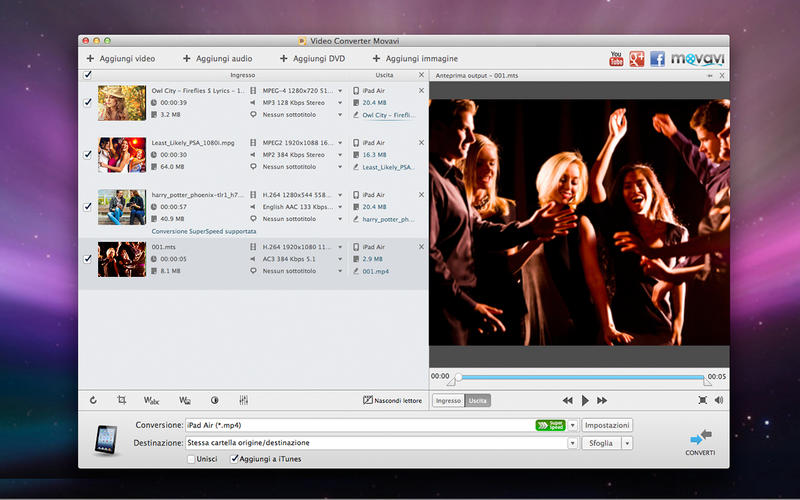Close the output preview panel
Screen dimensions: 800x500
722,76
